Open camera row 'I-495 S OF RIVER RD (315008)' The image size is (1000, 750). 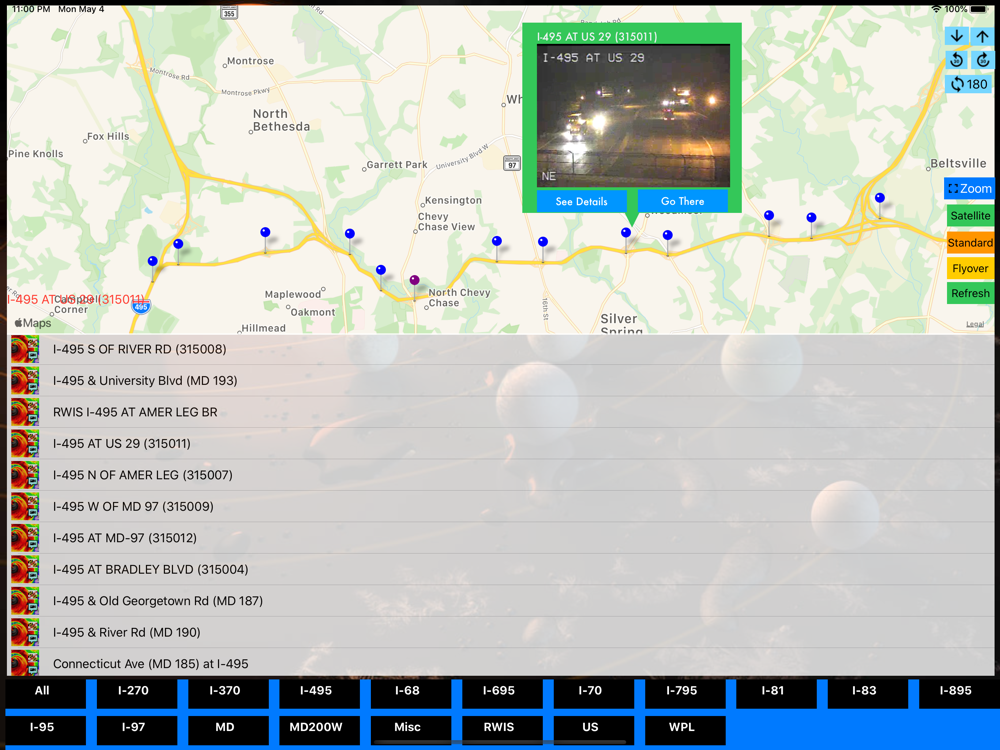[501, 349]
